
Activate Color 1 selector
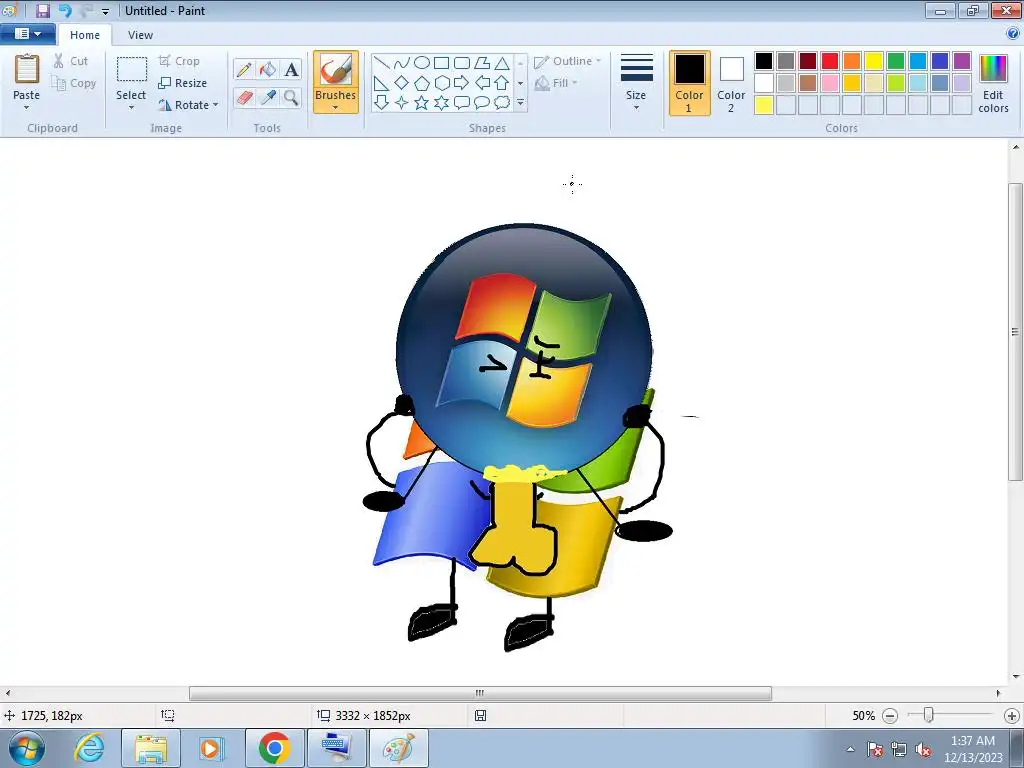point(689,83)
